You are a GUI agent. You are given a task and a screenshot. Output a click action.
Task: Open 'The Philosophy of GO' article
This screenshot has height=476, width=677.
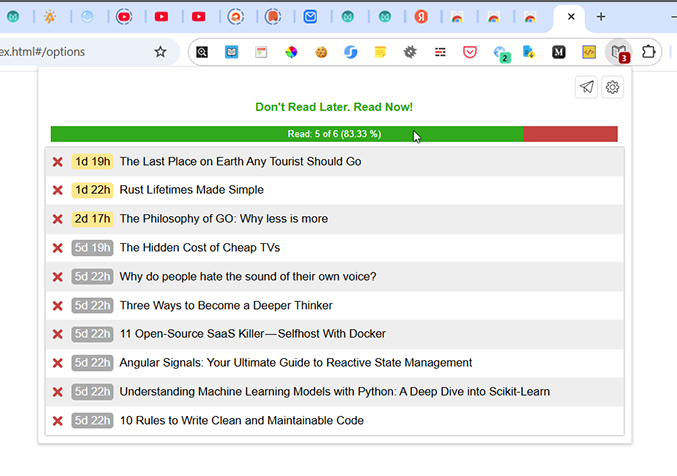[223, 219]
